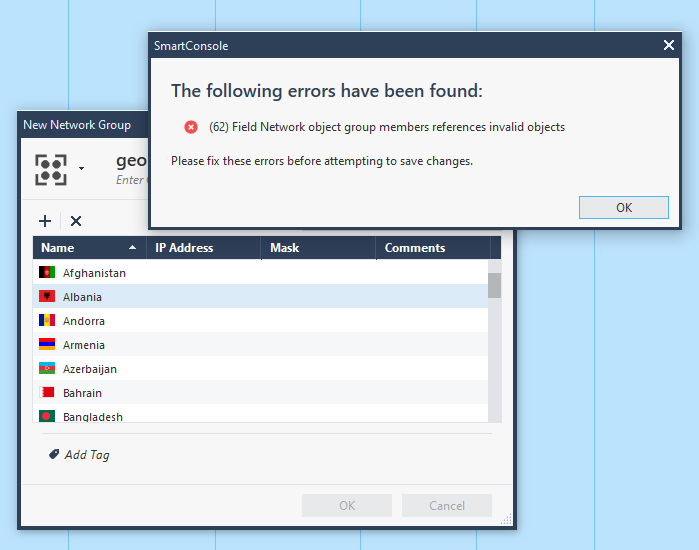Click OK in New Network Group window
Screen dimensions: 699x550
(347, 505)
